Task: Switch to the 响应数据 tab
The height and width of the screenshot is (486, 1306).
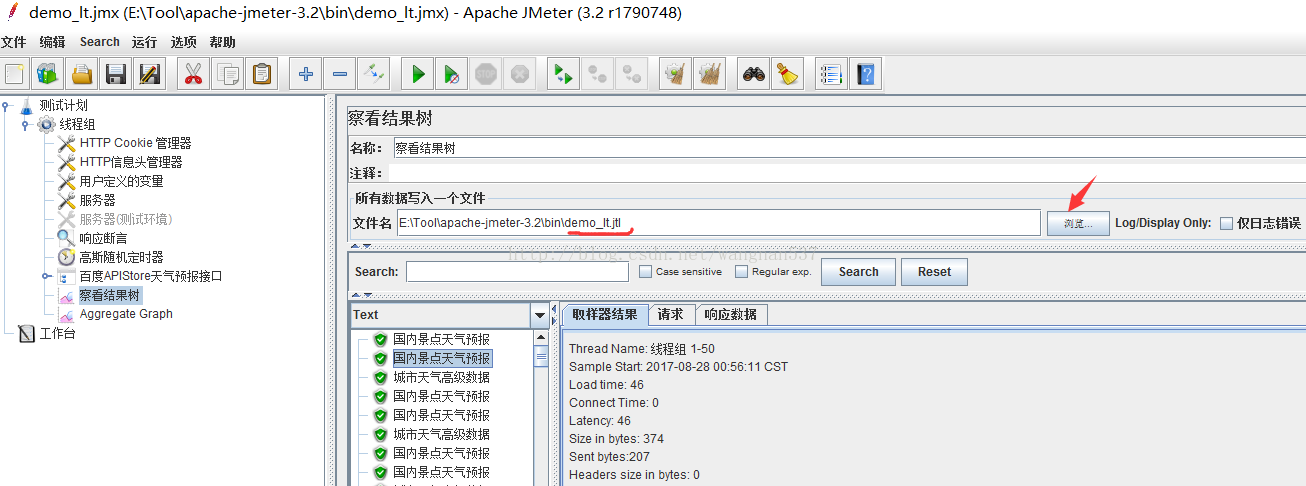Action: click(731, 314)
